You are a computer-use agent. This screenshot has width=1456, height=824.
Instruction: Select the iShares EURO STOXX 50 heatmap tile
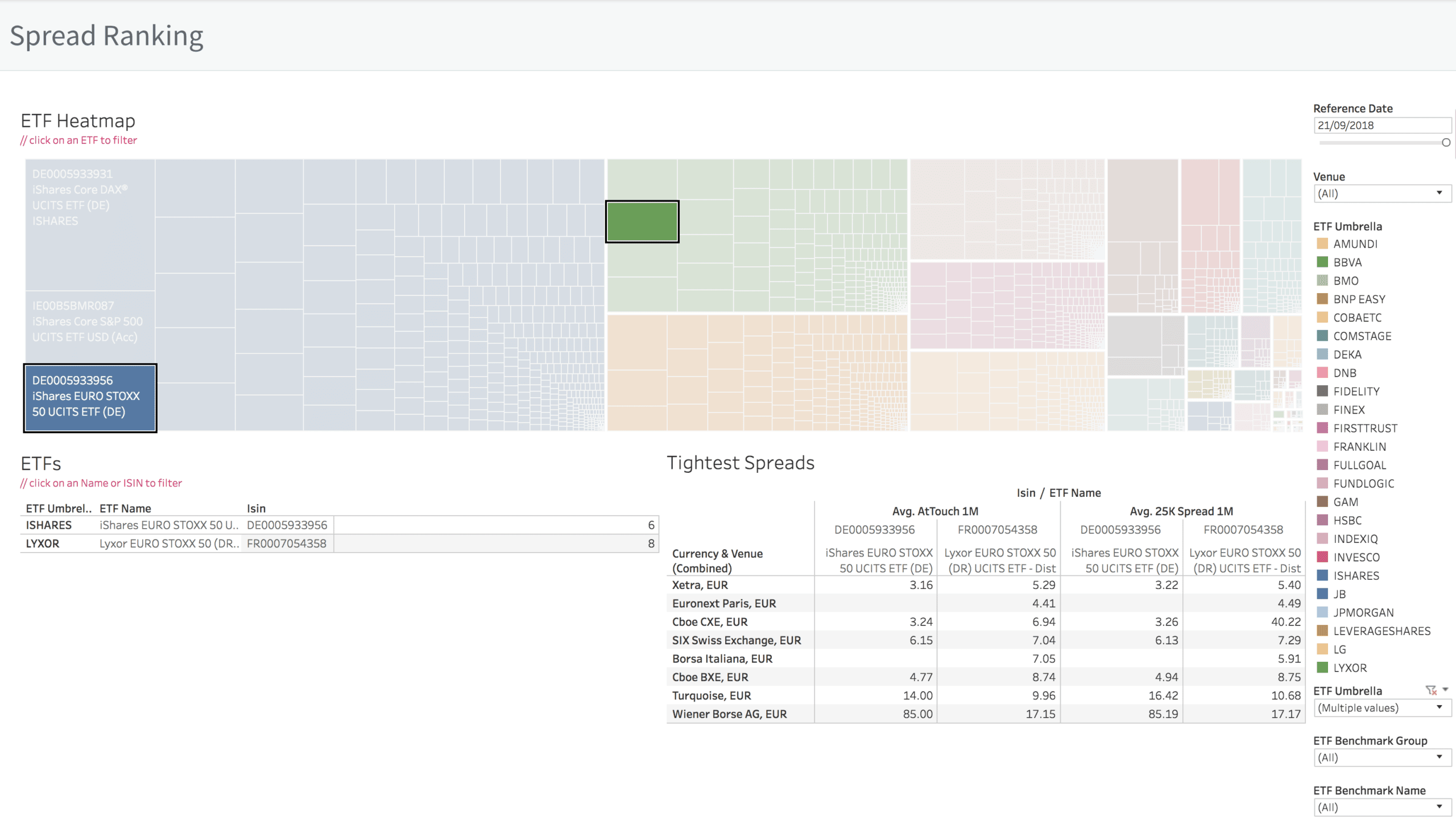click(90, 398)
